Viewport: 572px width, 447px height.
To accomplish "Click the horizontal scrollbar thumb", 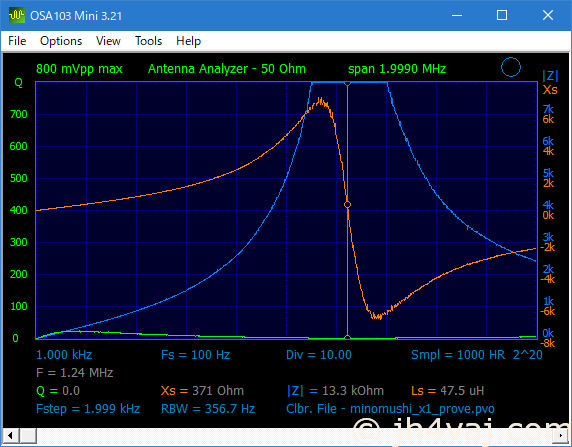I will pos(28,435).
